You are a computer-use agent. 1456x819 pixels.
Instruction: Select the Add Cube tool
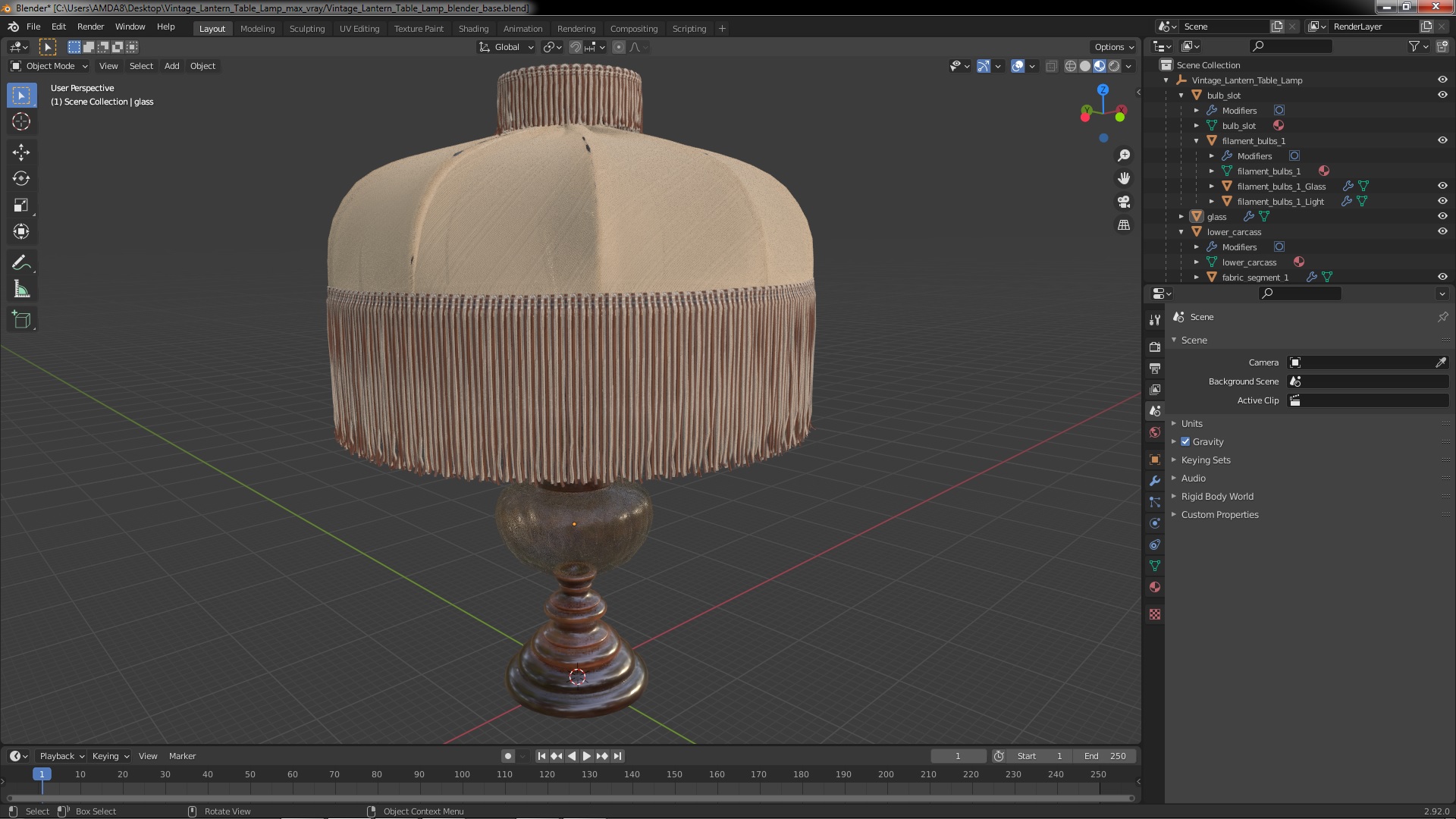(21, 320)
